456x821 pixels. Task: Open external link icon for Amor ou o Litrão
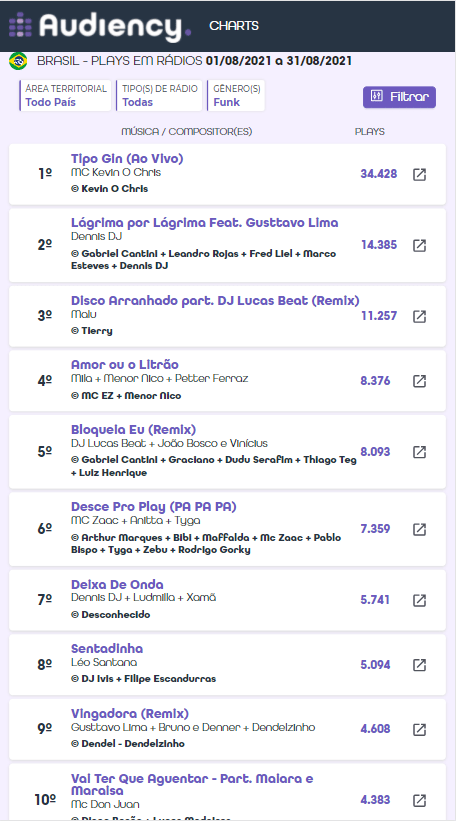click(419, 381)
